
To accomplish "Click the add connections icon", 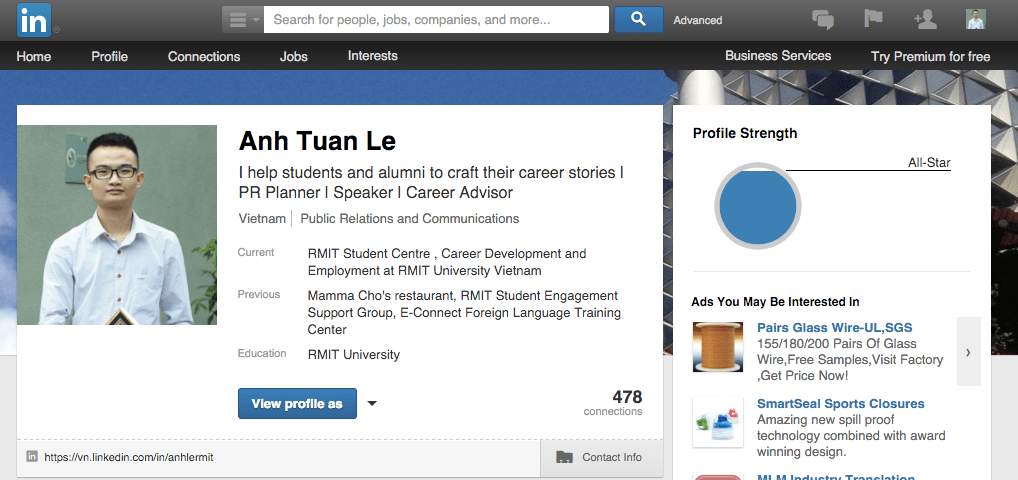I will 925,19.
